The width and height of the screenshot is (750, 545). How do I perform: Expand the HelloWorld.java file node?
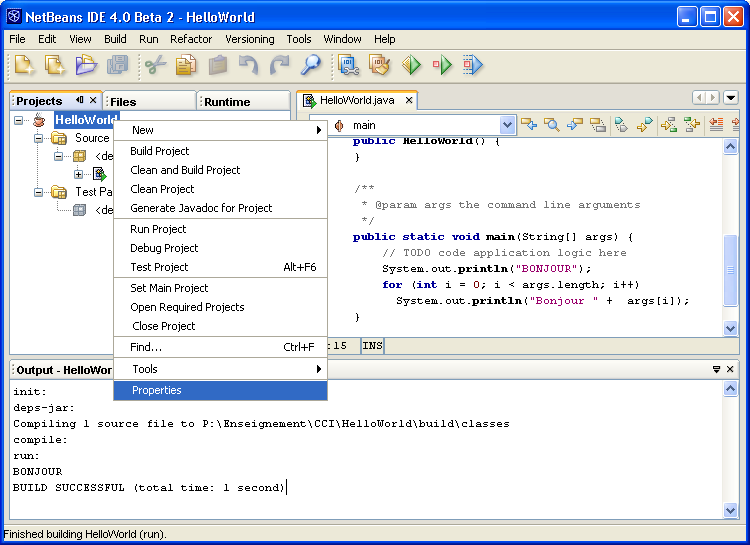(x=78, y=174)
